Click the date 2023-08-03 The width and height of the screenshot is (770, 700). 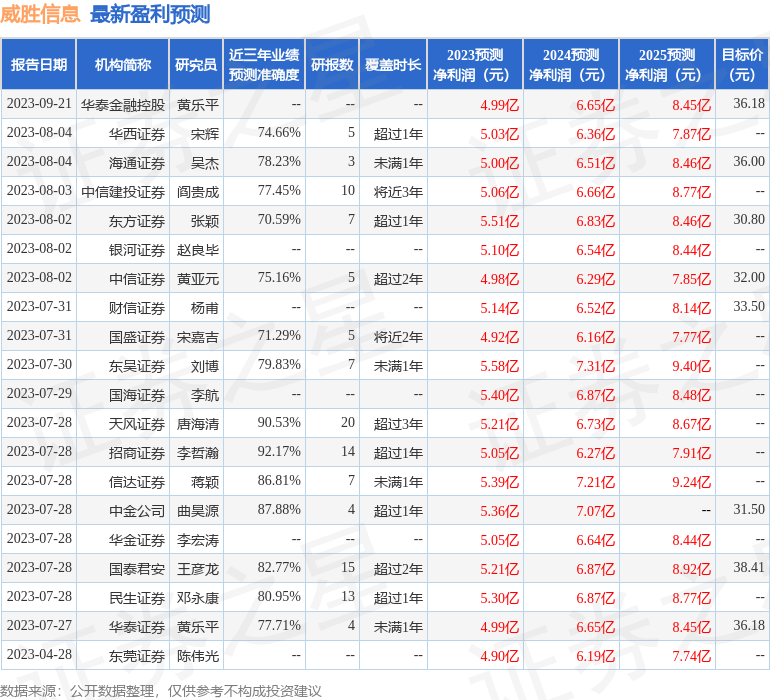click(x=39, y=191)
